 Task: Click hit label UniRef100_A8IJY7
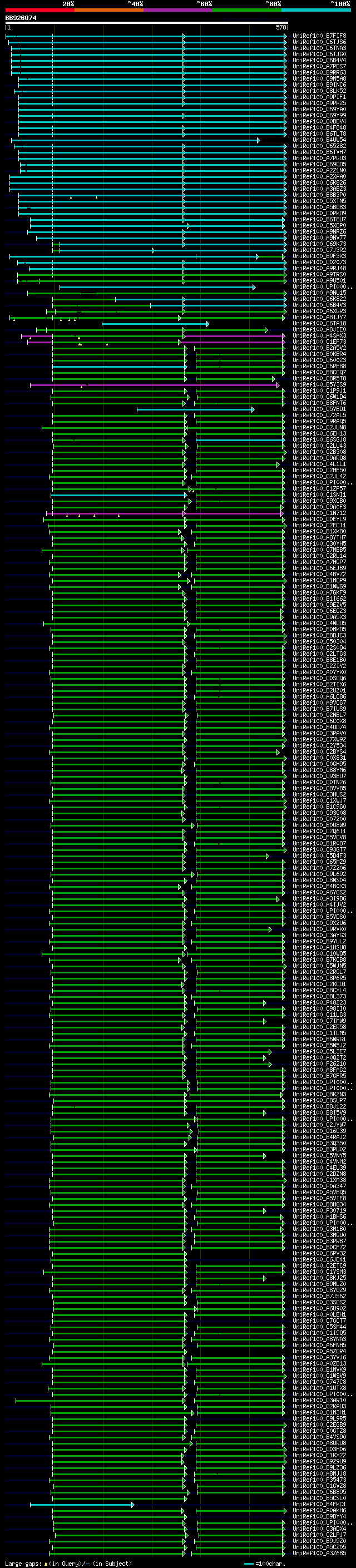point(319,317)
